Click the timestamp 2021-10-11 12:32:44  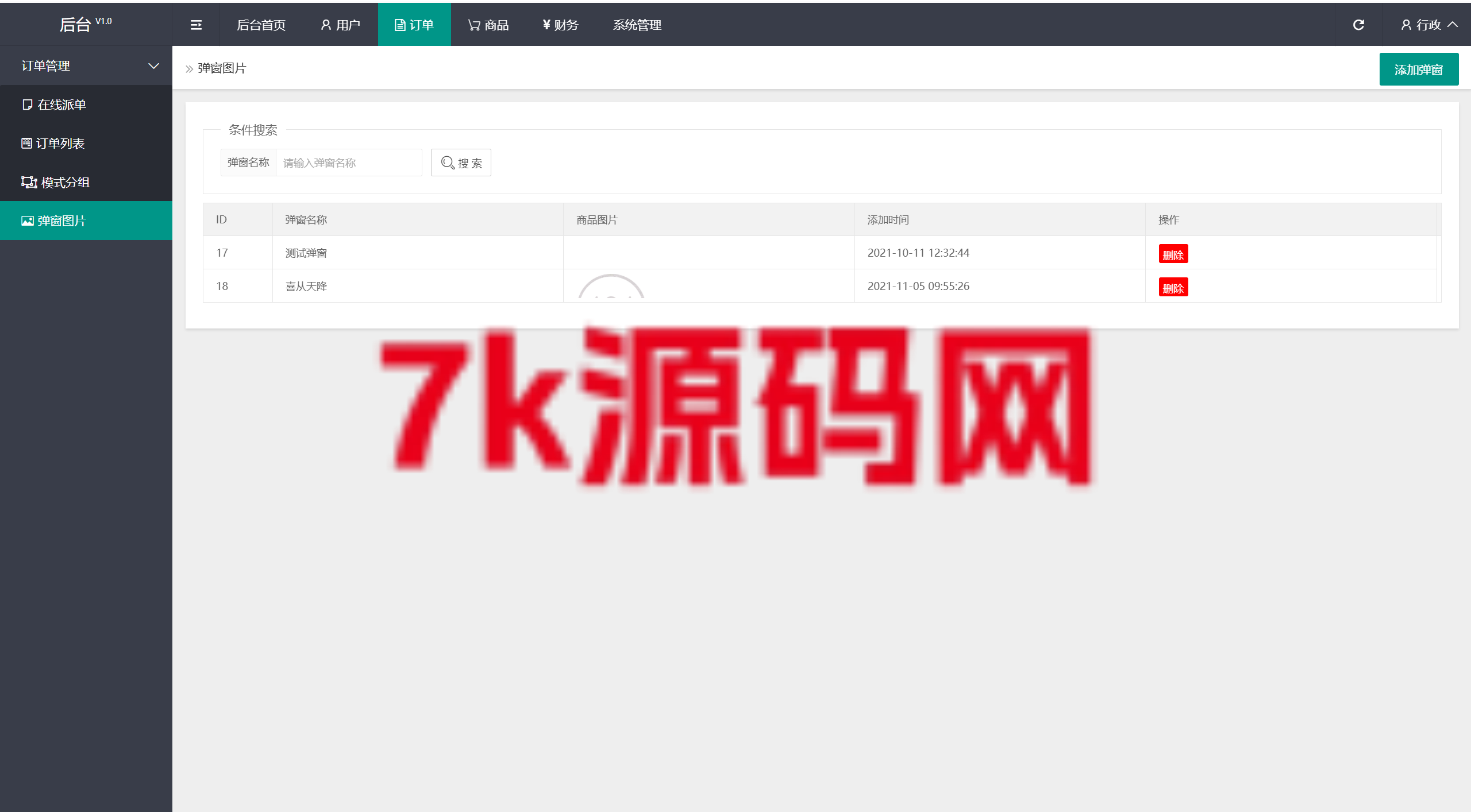click(x=918, y=253)
